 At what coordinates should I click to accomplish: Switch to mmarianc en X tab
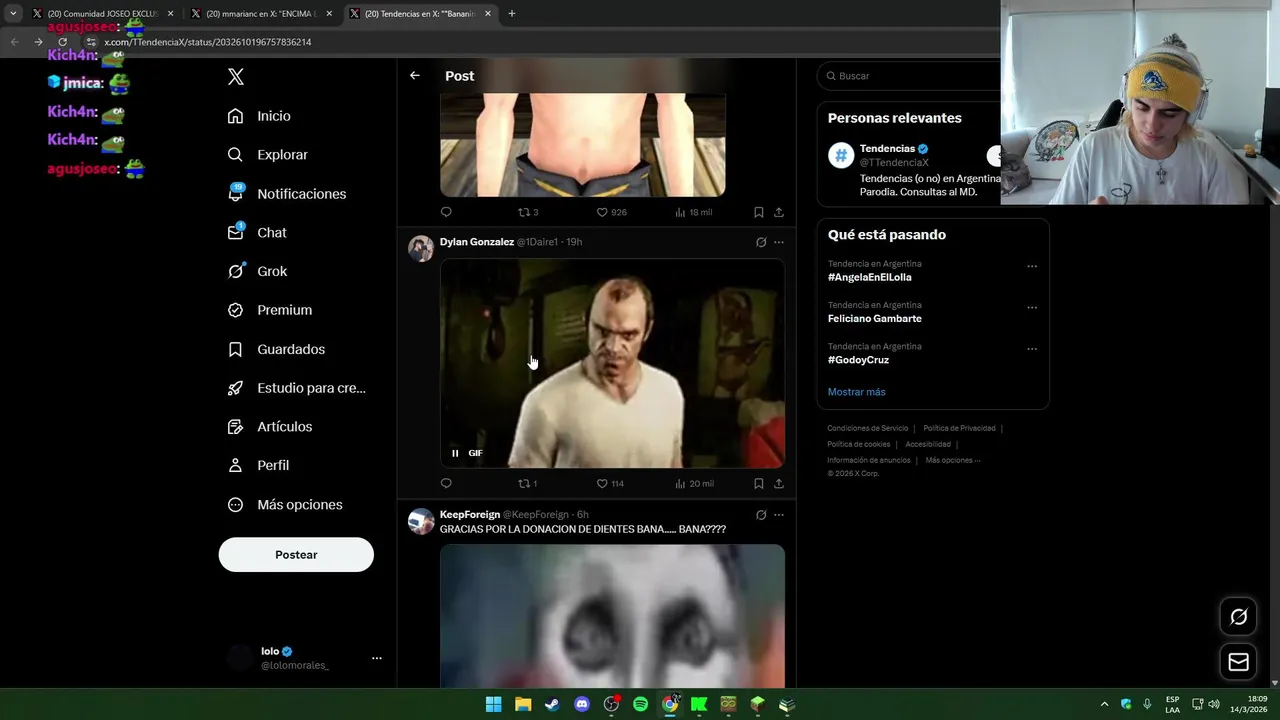pyautogui.click(x=260, y=14)
